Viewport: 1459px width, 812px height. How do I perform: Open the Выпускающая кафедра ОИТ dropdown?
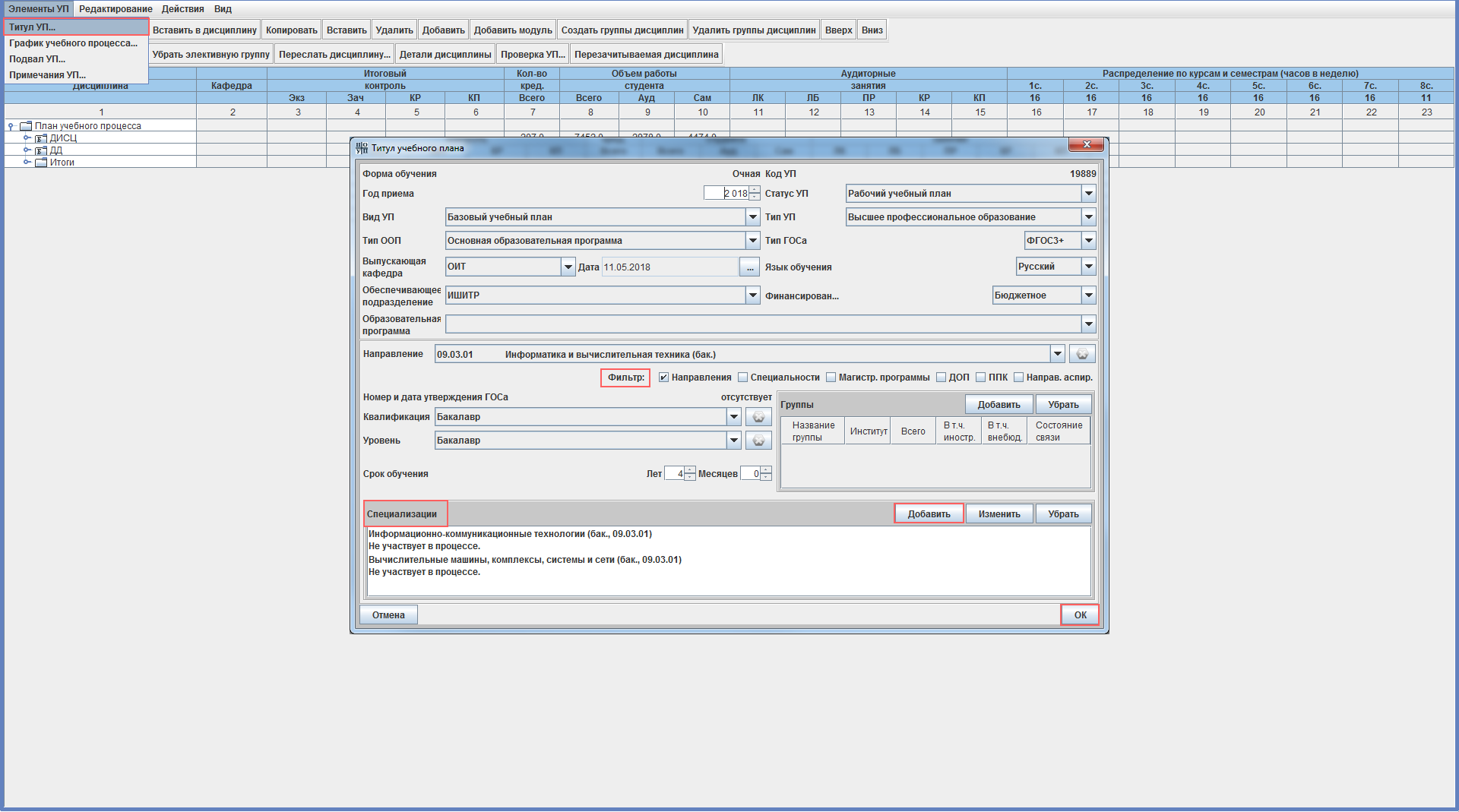click(x=568, y=267)
